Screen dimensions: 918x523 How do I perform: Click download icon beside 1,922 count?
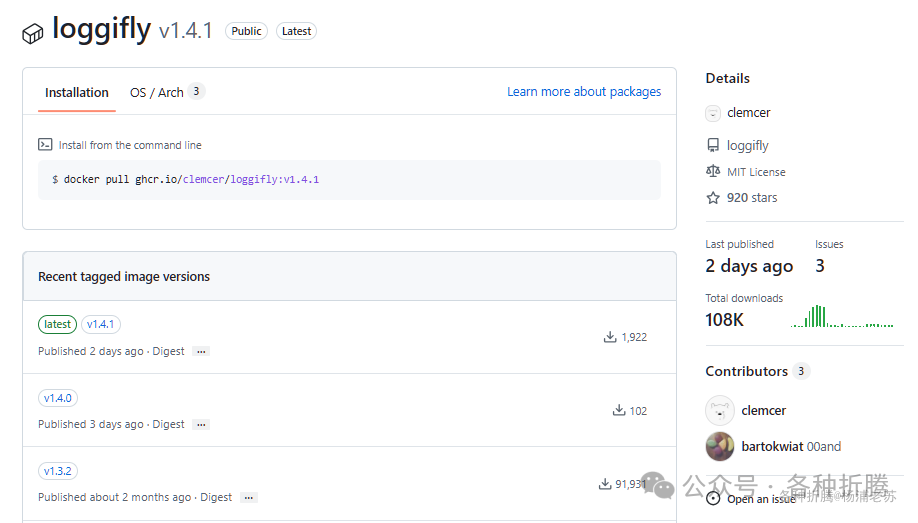[610, 337]
